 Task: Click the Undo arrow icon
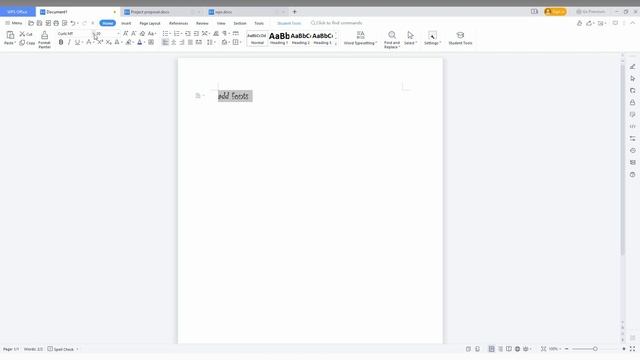click(73, 23)
